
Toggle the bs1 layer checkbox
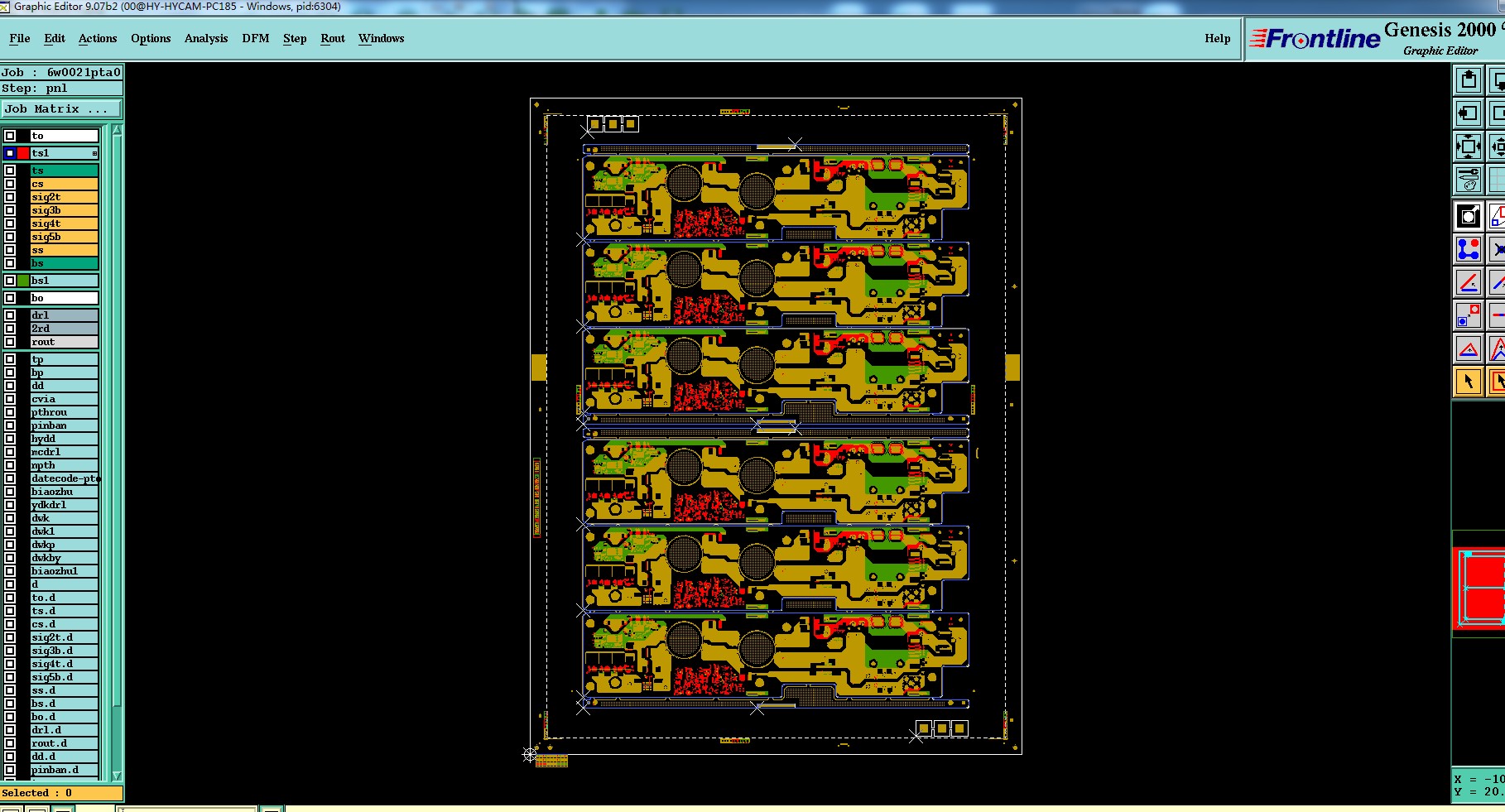pos(10,281)
